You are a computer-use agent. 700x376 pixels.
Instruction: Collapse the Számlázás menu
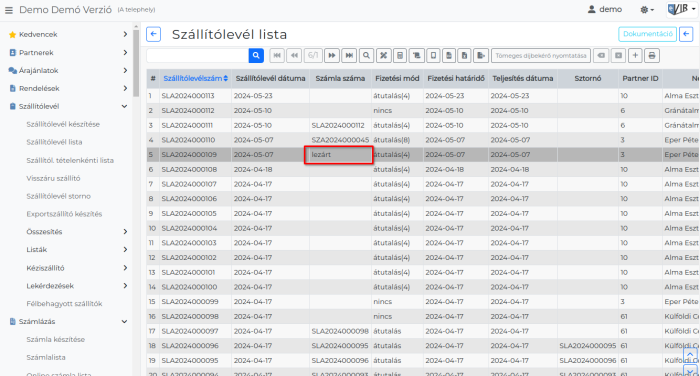(x=68, y=322)
